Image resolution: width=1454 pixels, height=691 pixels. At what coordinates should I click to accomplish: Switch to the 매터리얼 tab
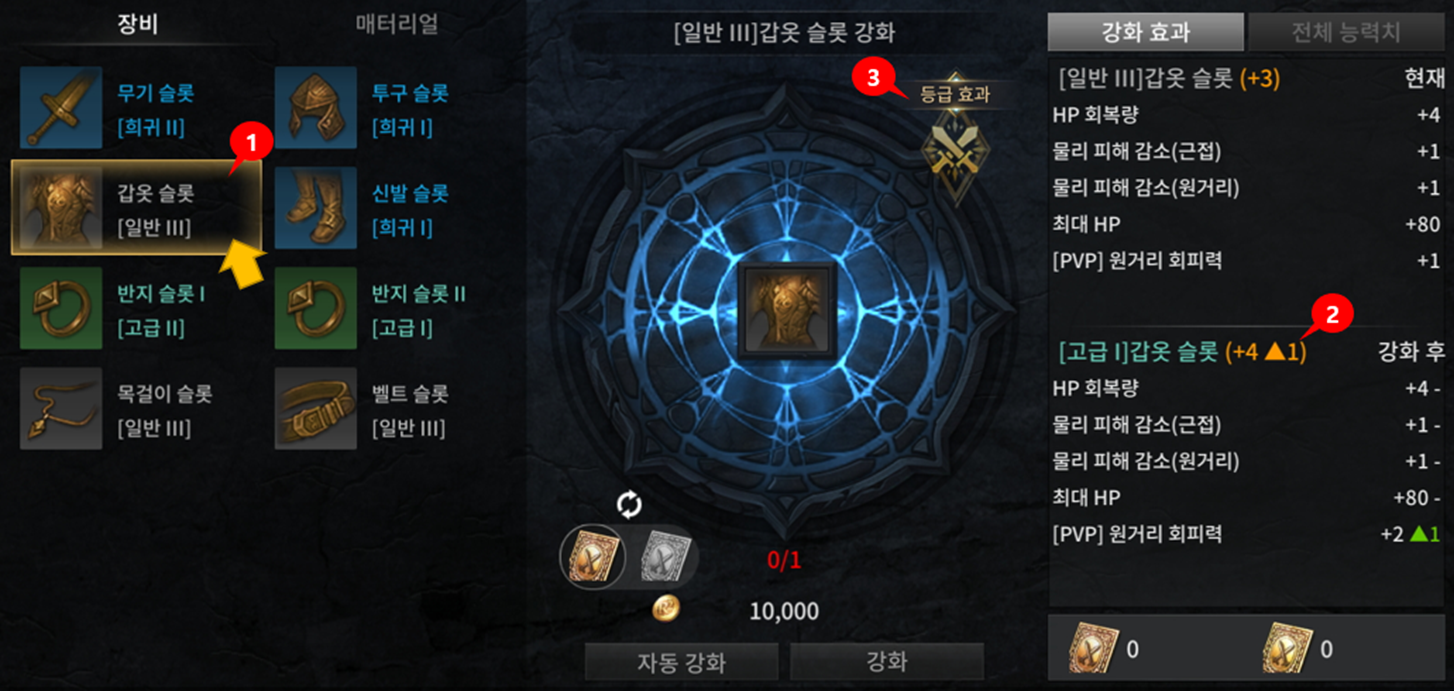coord(397,24)
